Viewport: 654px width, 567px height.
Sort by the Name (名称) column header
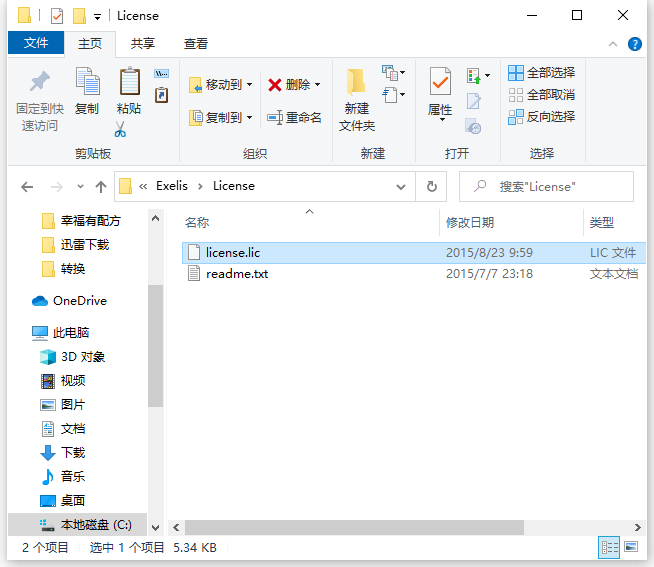click(310, 222)
